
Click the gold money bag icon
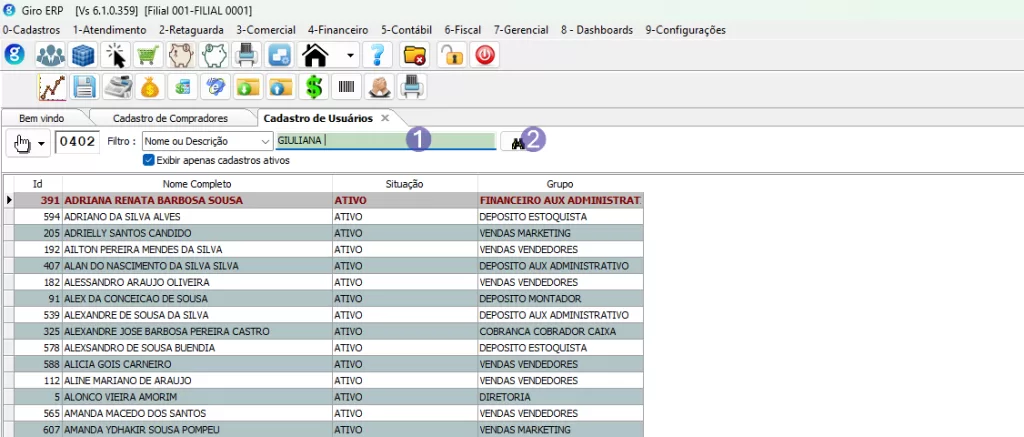coord(150,88)
